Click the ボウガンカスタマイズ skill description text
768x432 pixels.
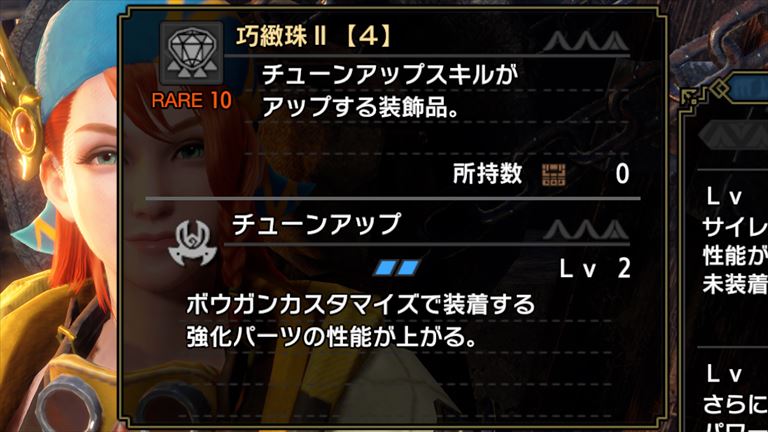tap(360, 304)
